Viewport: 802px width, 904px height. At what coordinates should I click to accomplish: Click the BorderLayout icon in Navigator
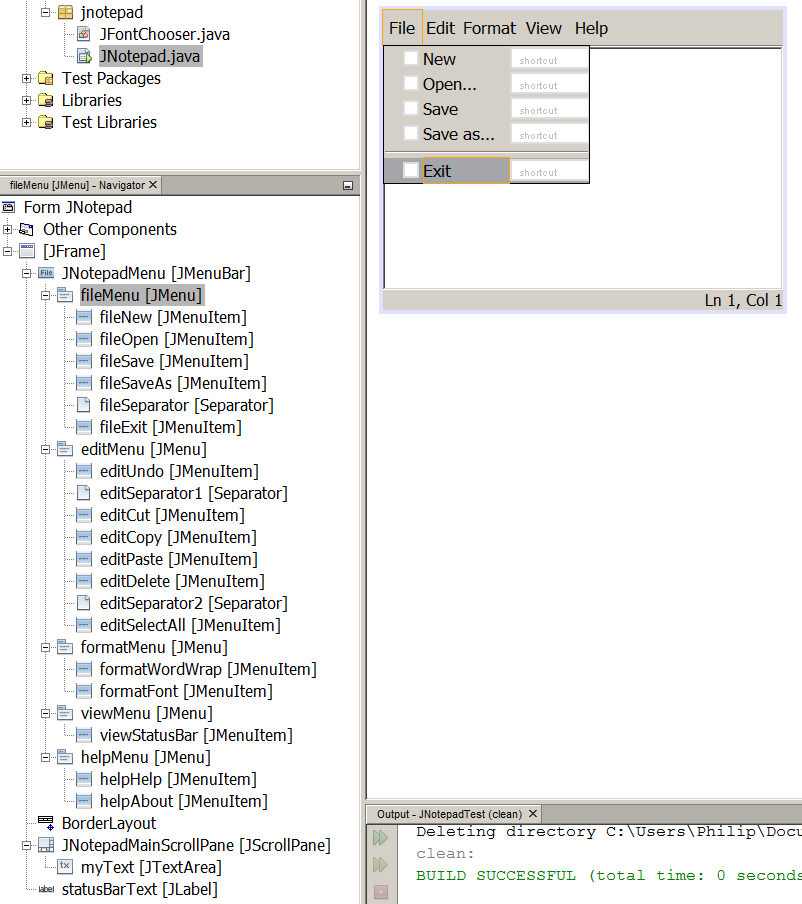[46, 823]
